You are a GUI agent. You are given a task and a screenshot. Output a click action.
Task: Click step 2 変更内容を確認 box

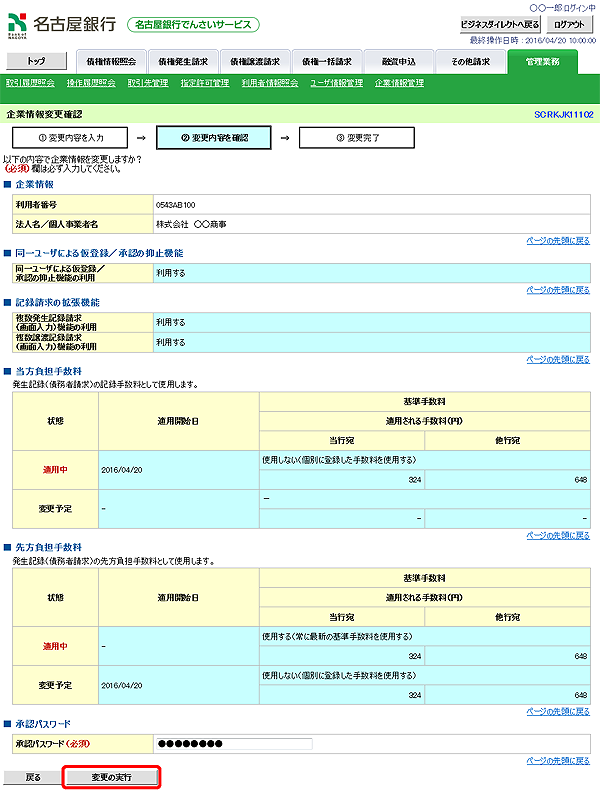point(214,138)
